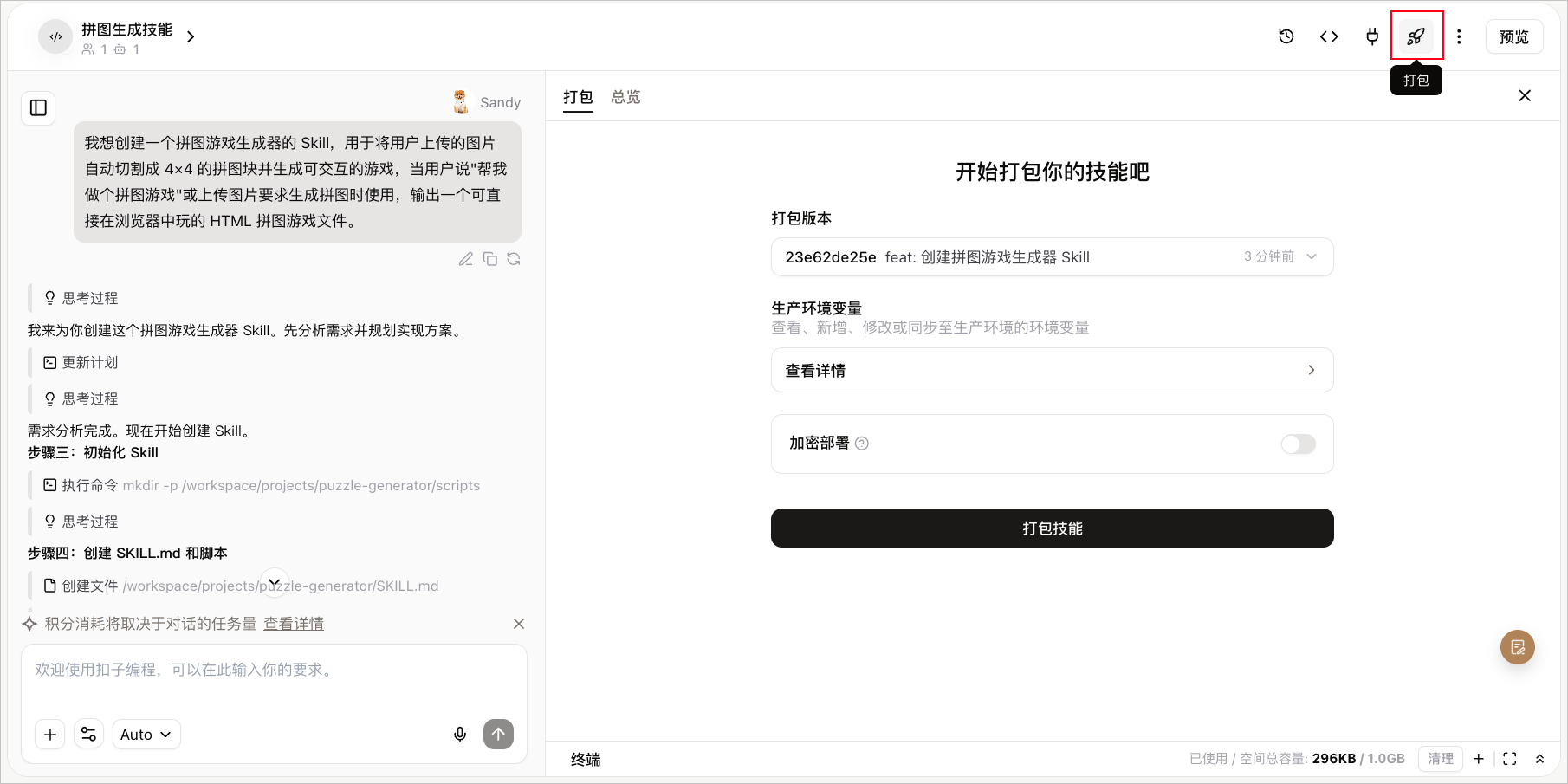The image size is (1568, 784).
Task: Expand 查看详情 environment variables row
Action: [1052, 370]
